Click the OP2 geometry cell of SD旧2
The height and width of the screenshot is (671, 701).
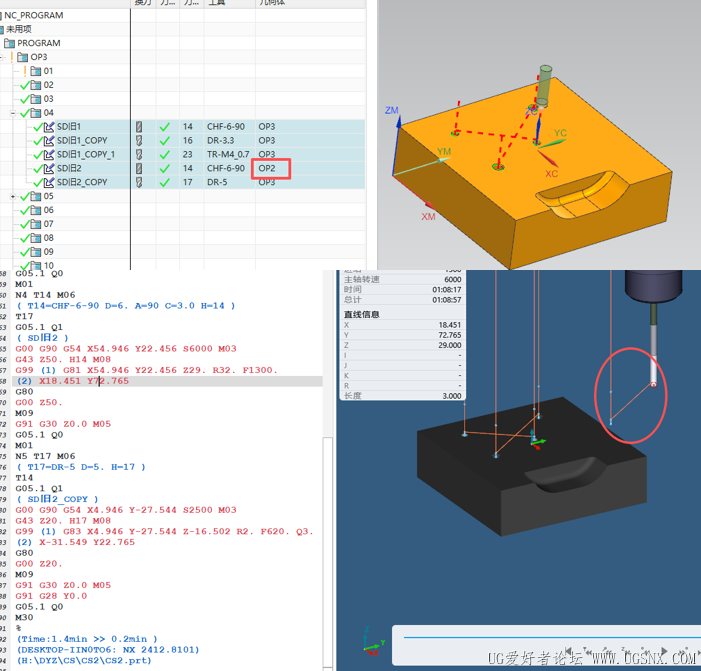(268, 169)
